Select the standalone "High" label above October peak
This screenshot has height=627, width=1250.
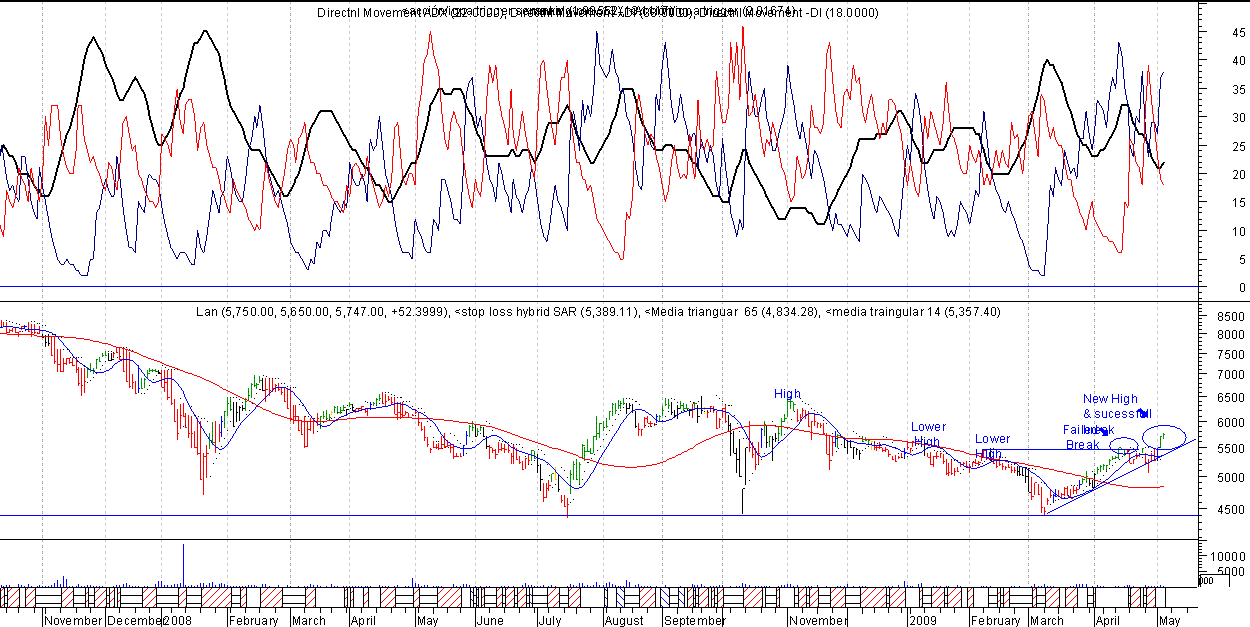coord(787,394)
